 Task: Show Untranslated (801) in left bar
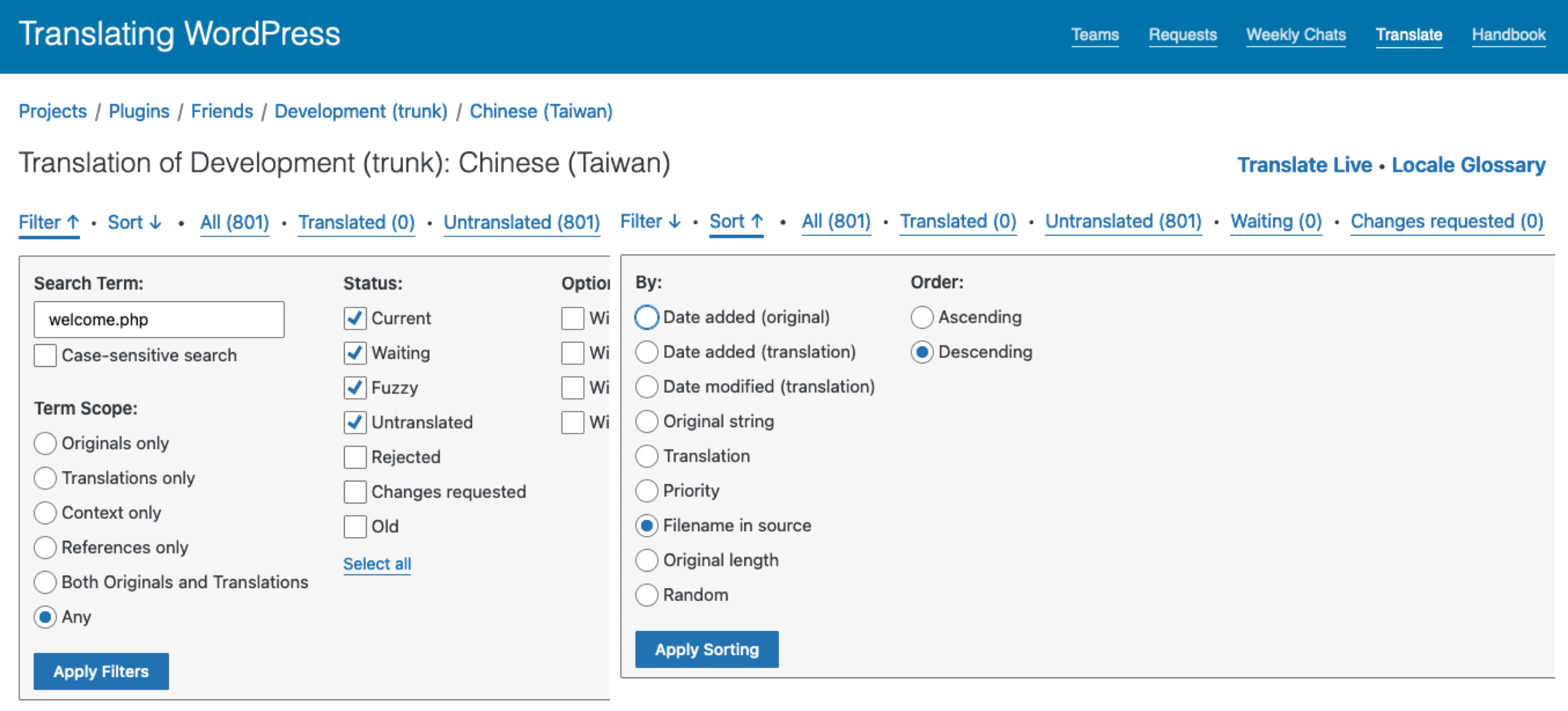coord(521,222)
